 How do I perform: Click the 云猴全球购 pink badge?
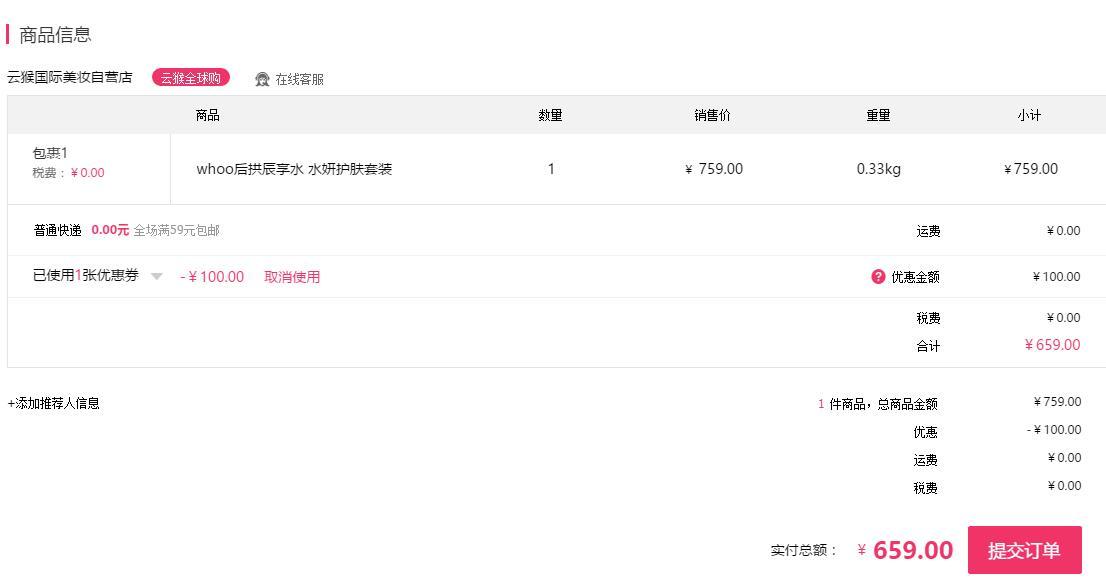pyautogui.click(x=190, y=78)
